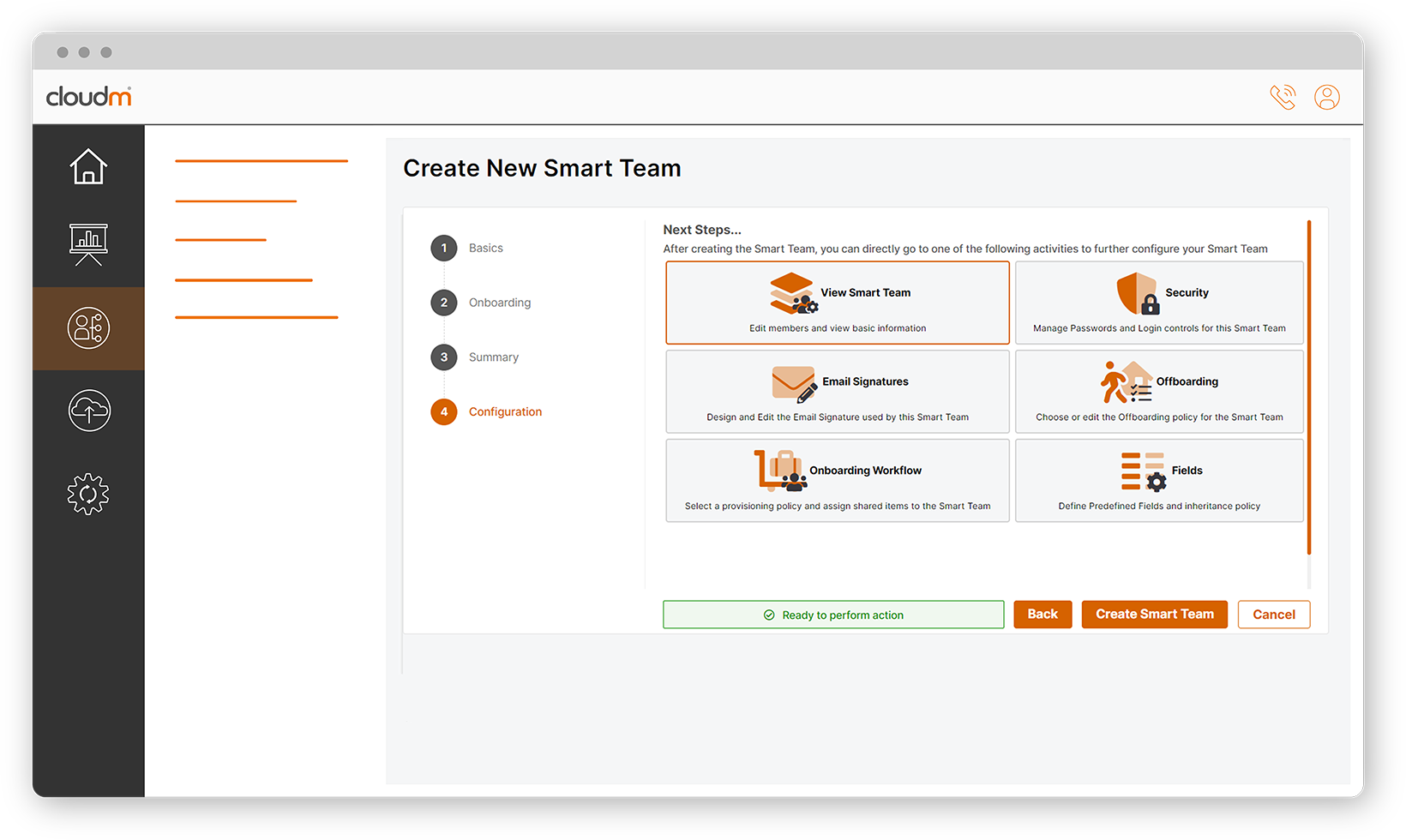Click the Offboarding running person icon
The image size is (1406, 840).
pos(1127,382)
